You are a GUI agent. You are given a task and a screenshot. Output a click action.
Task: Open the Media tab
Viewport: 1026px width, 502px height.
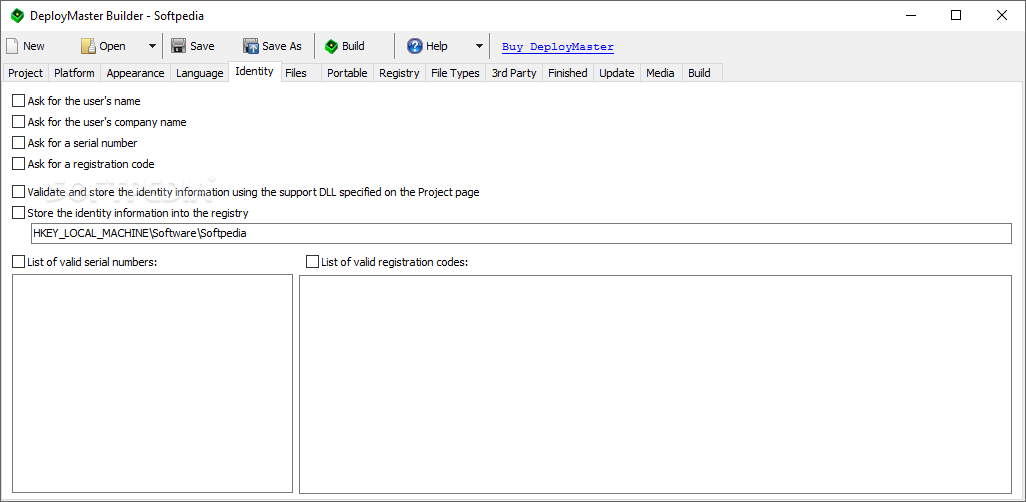[660, 73]
